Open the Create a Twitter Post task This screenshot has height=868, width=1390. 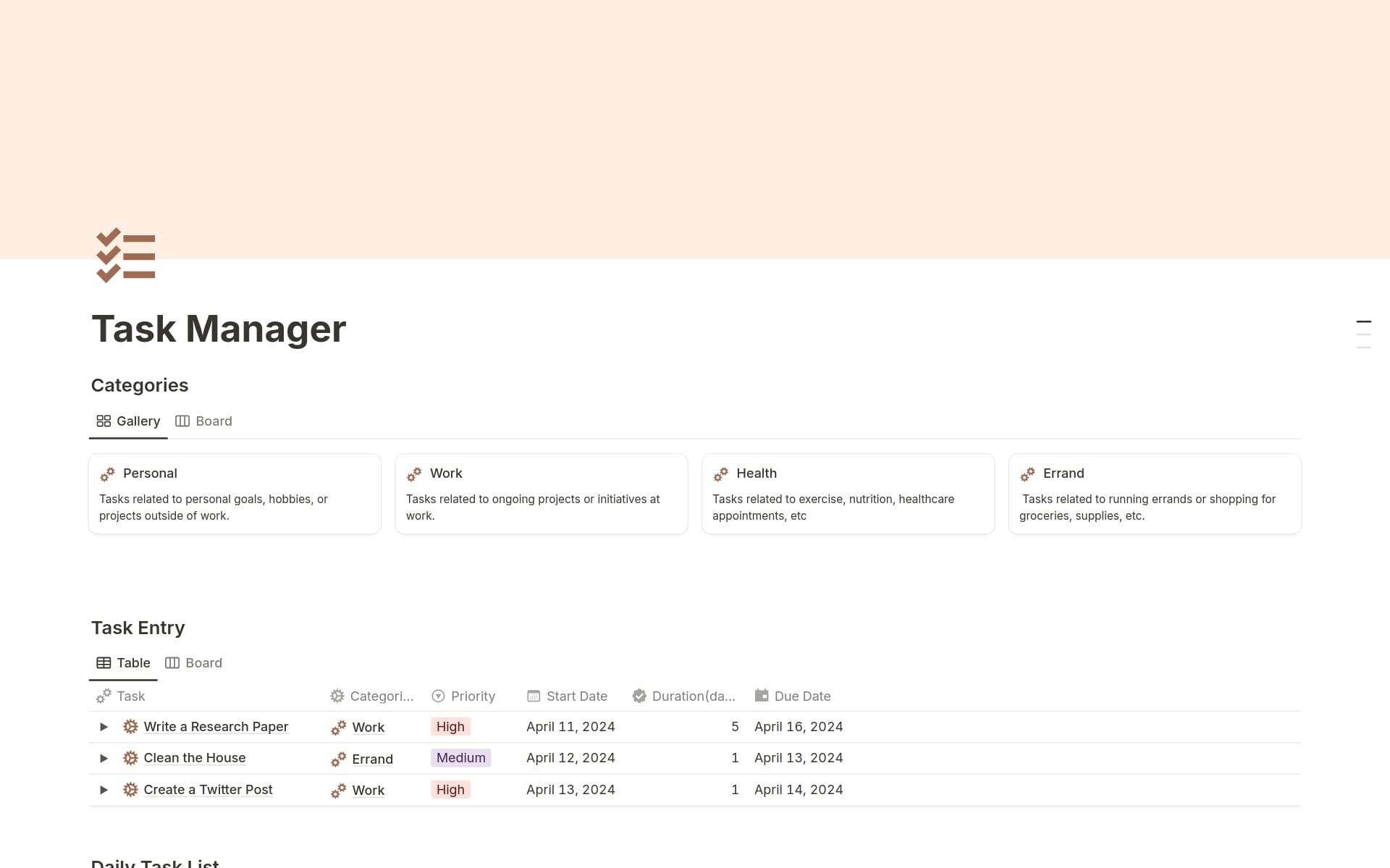tap(208, 789)
